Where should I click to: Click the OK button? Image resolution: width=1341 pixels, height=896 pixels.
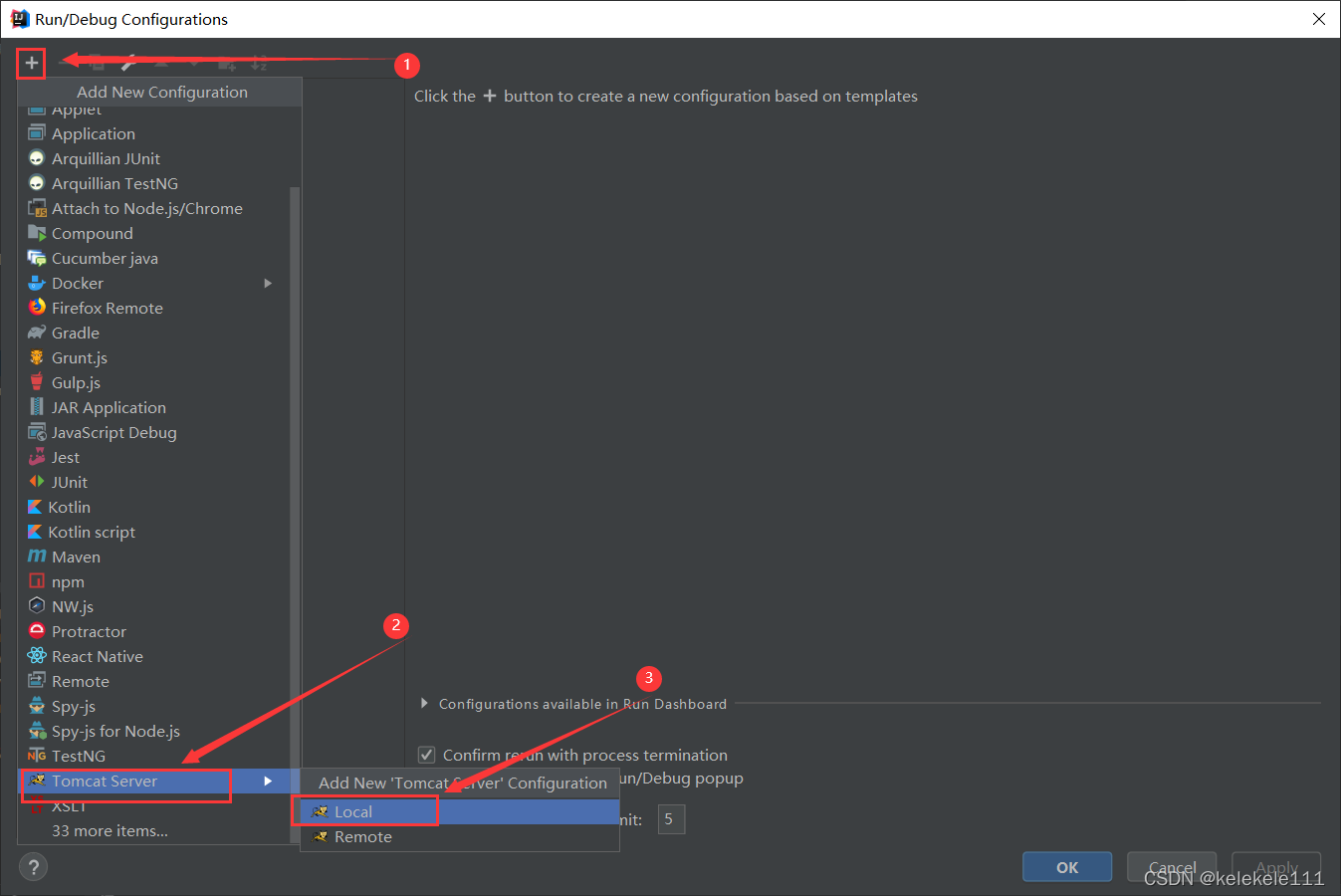pos(1067,867)
